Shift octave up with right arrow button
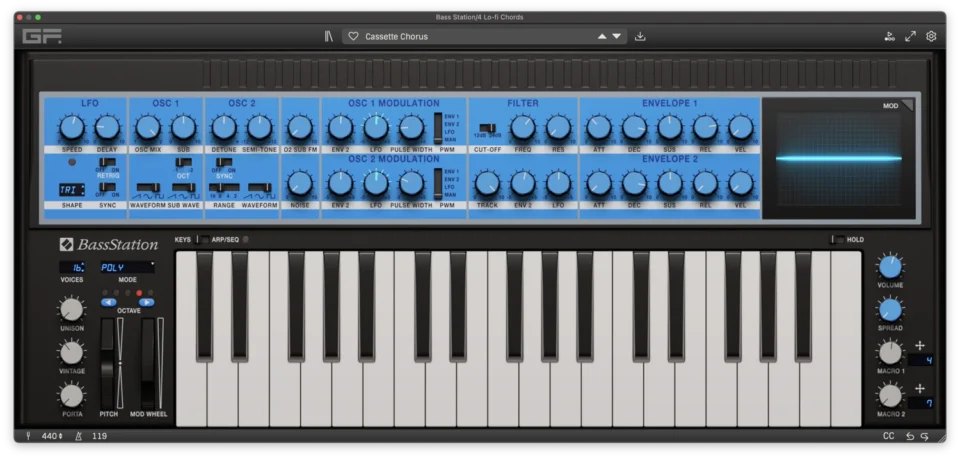The image size is (960, 459). coord(146,302)
